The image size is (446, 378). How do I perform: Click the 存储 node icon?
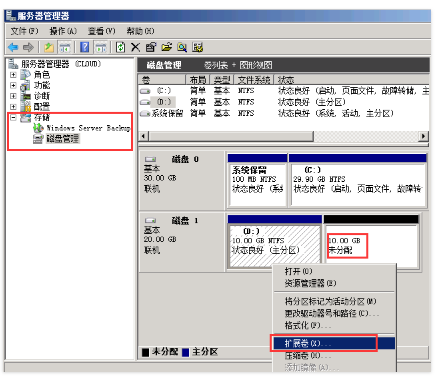(x=25, y=118)
